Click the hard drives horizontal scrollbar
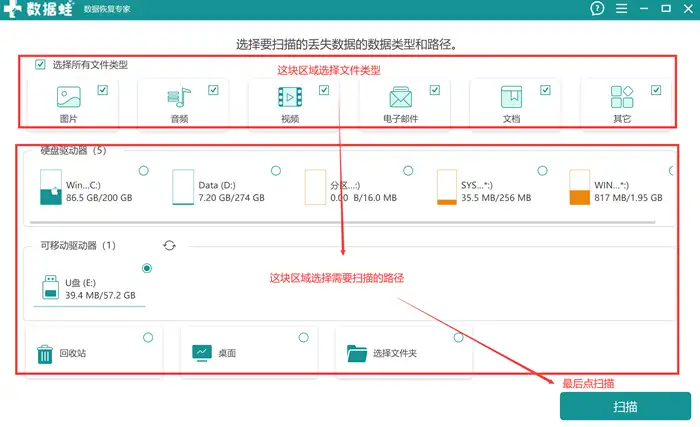Viewport: 700px width, 427px height. 342,222
